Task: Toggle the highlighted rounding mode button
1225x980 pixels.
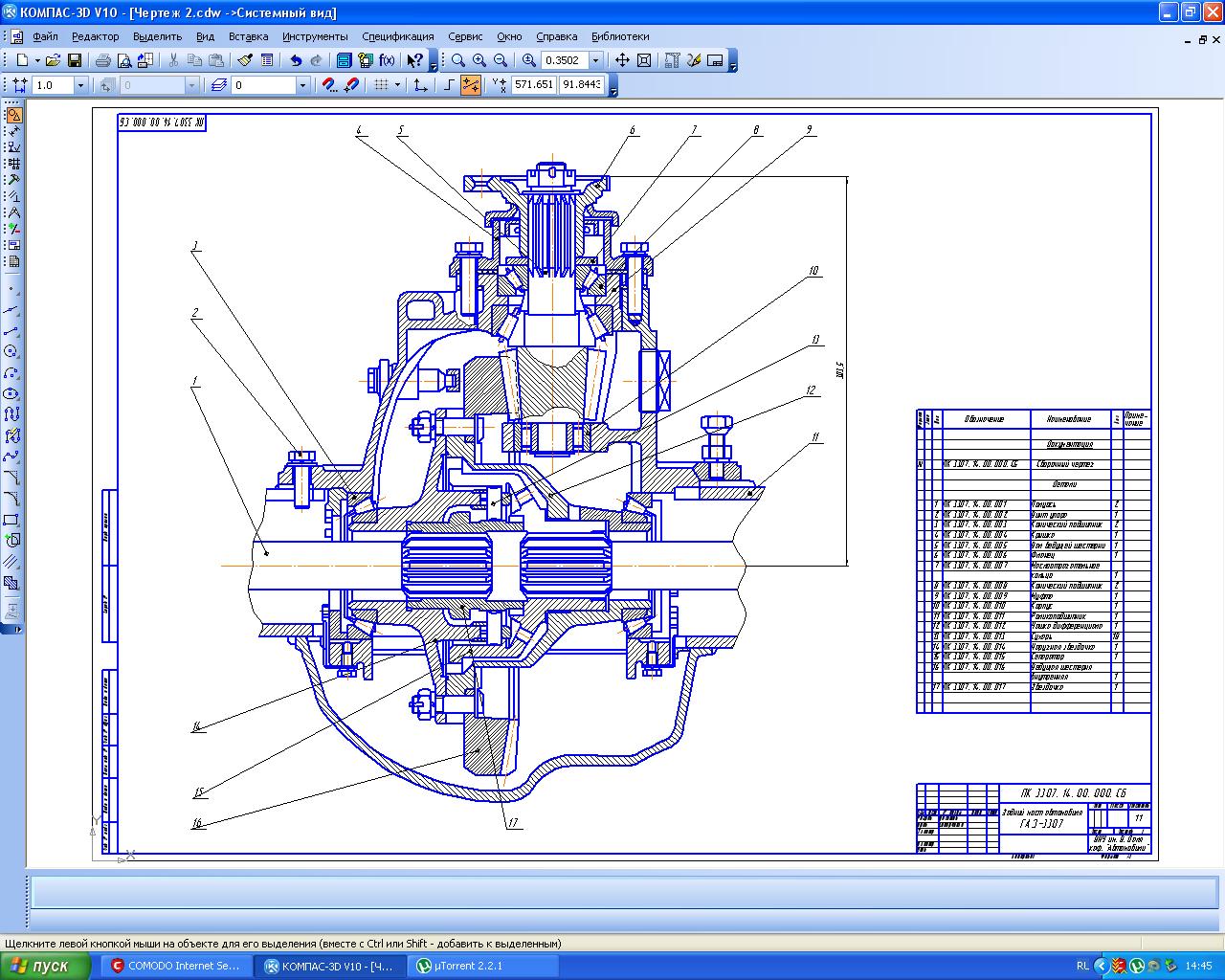Action: (x=470, y=85)
